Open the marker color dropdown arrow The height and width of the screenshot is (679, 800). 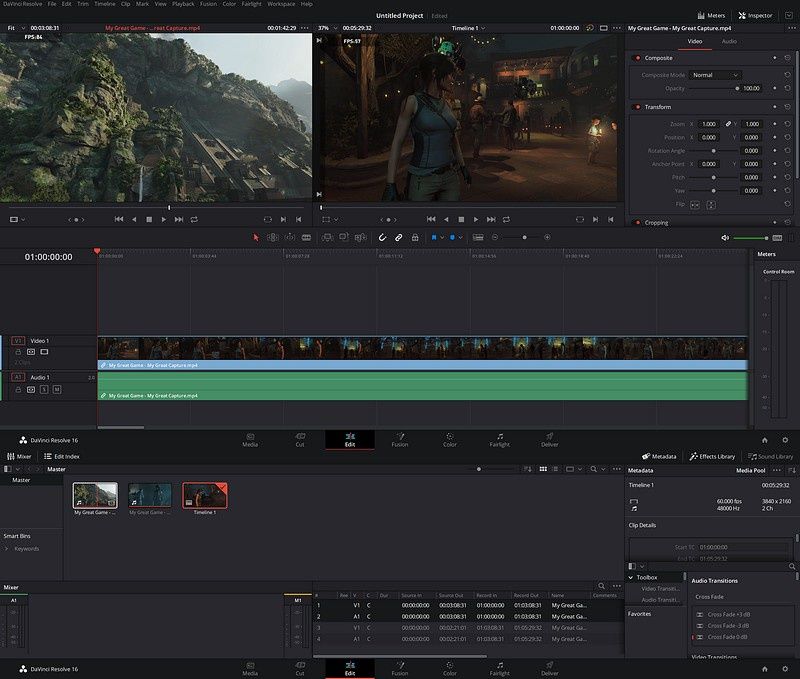[x=460, y=238]
